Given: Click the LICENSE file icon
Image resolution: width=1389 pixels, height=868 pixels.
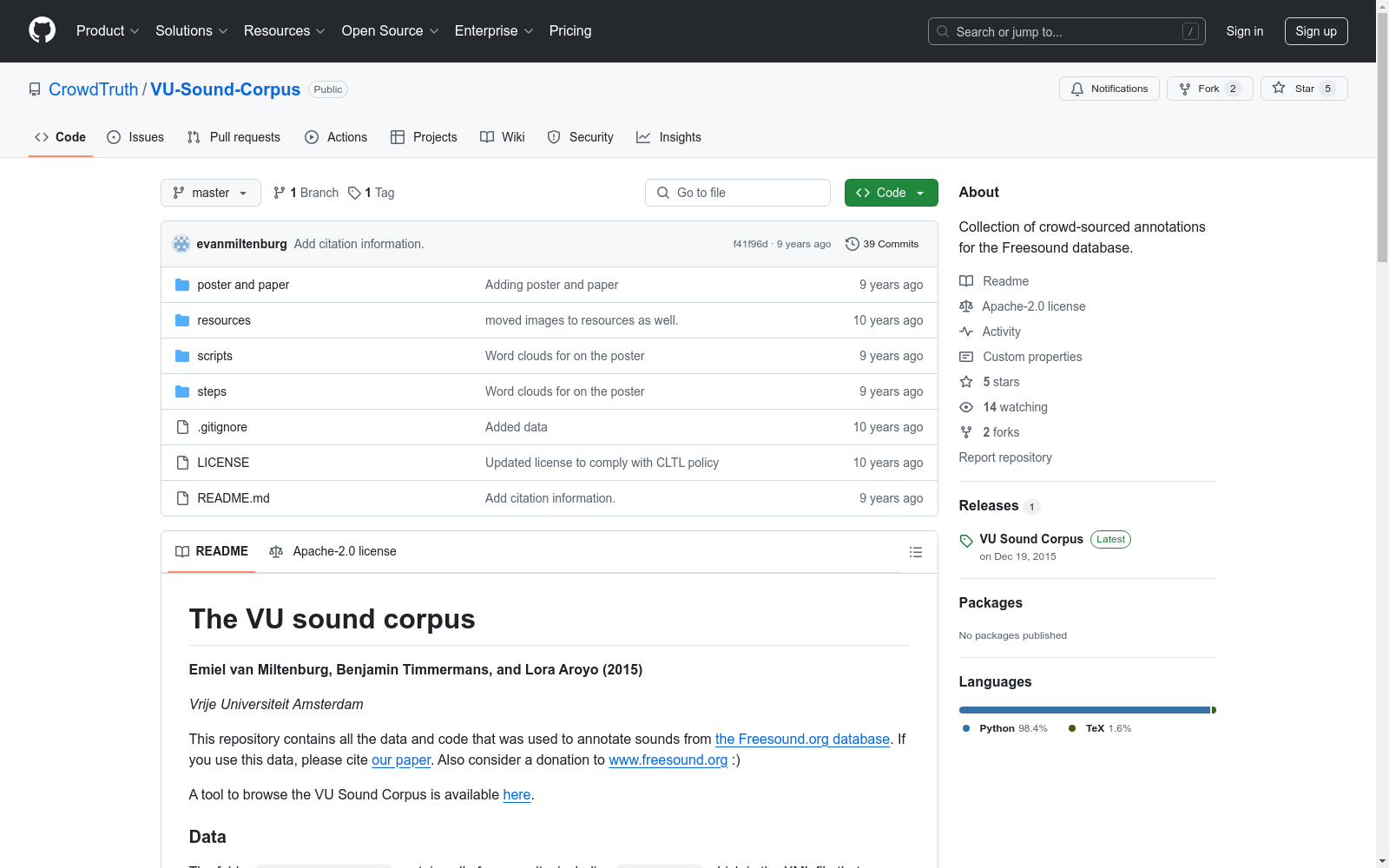Looking at the screenshot, I should (182, 463).
